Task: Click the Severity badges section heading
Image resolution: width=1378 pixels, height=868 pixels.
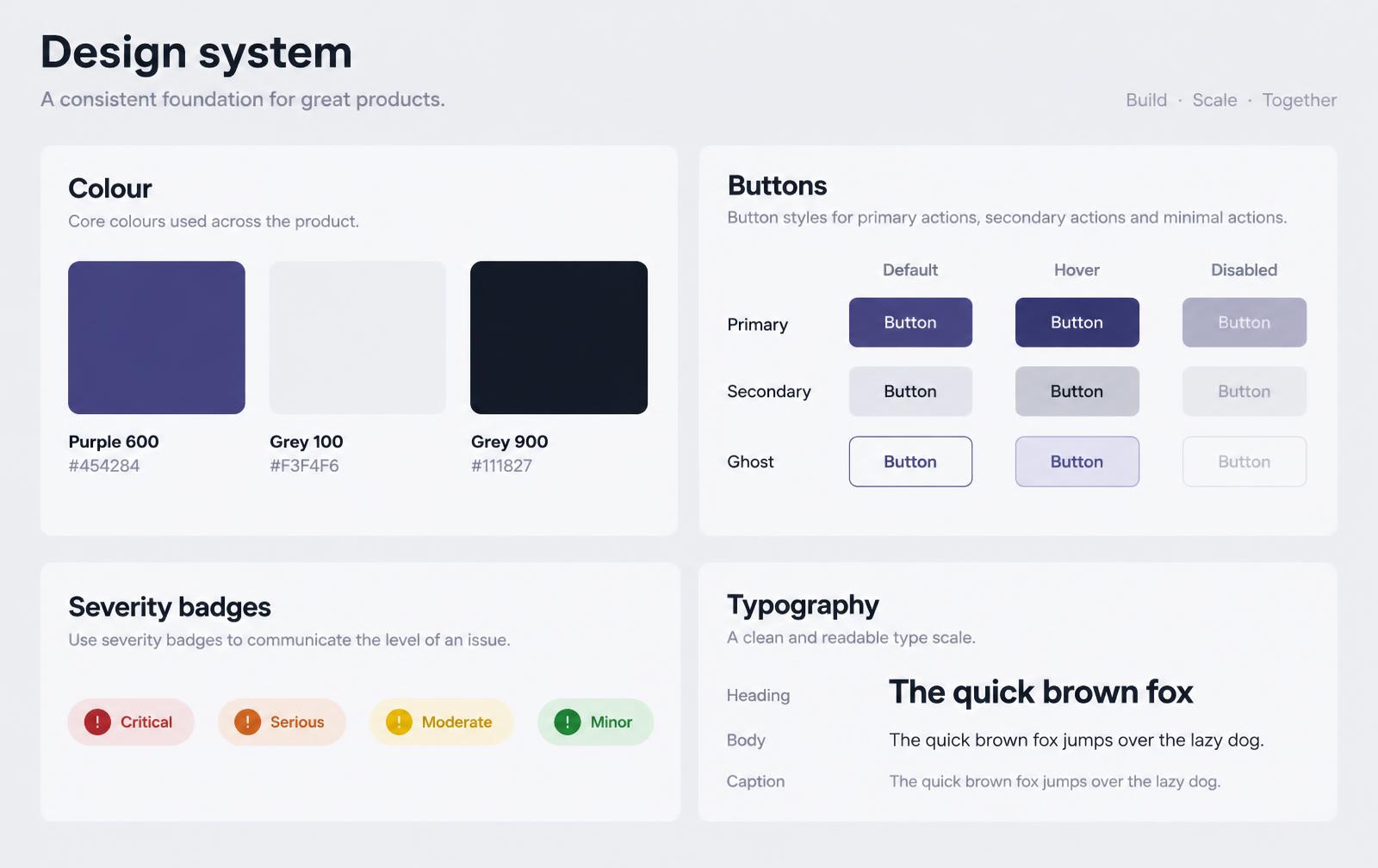Action: click(x=170, y=607)
